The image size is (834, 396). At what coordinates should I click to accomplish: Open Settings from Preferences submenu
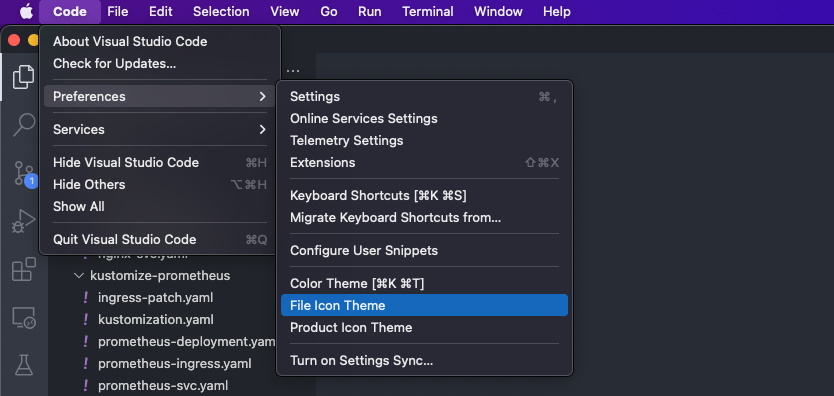(x=424, y=97)
